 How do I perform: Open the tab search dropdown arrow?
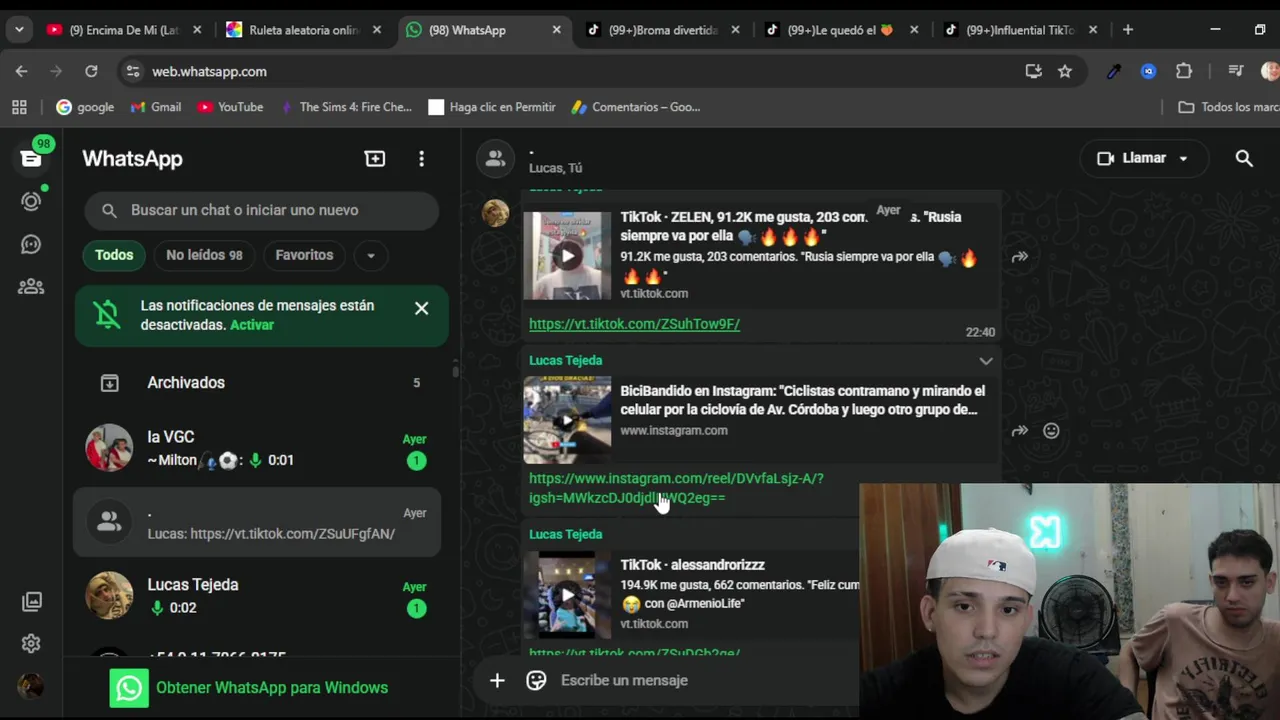click(x=19, y=30)
